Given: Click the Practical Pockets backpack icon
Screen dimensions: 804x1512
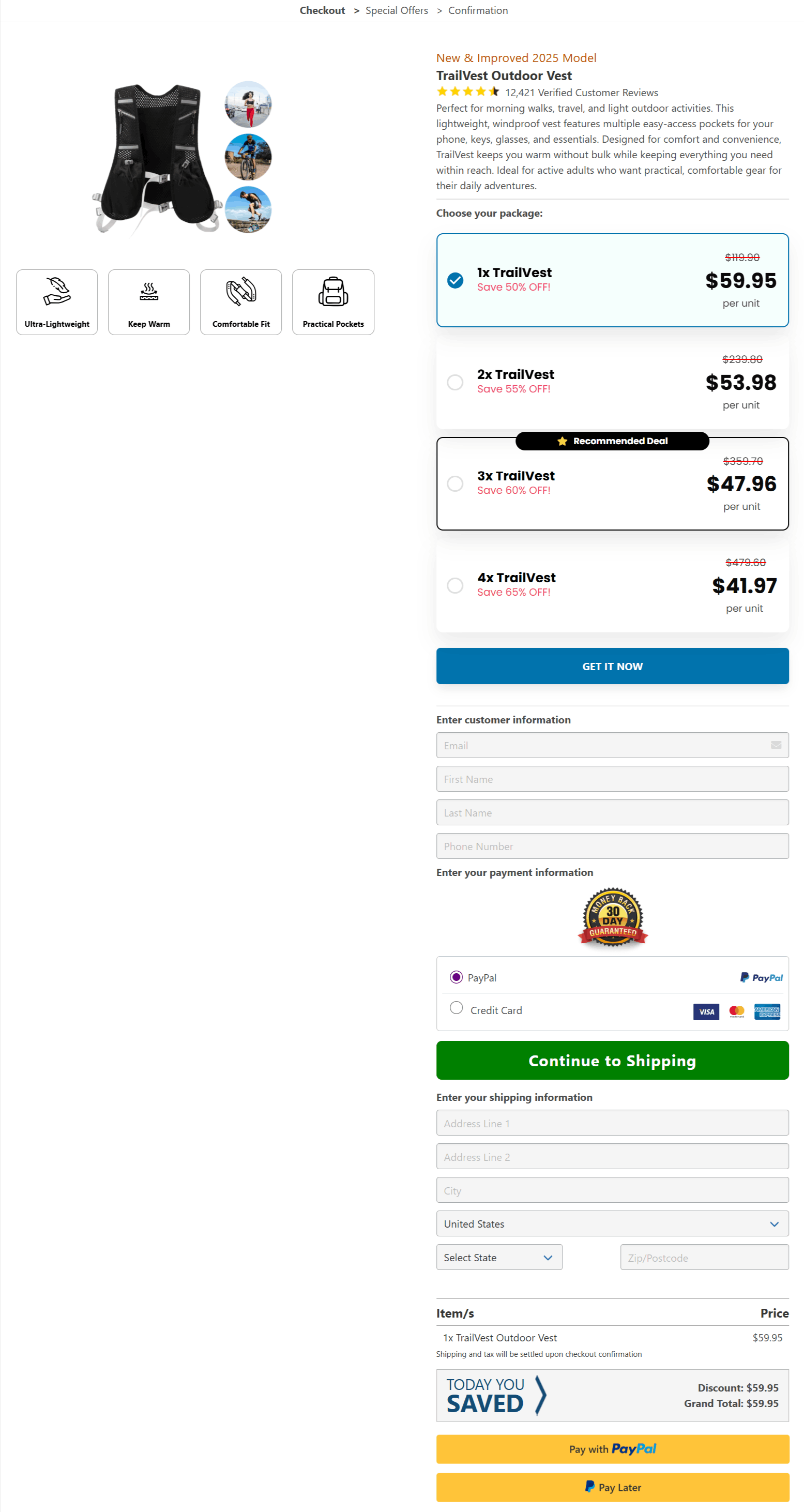Looking at the screenshot, I should pyautogui.click(x=333, y=292).
